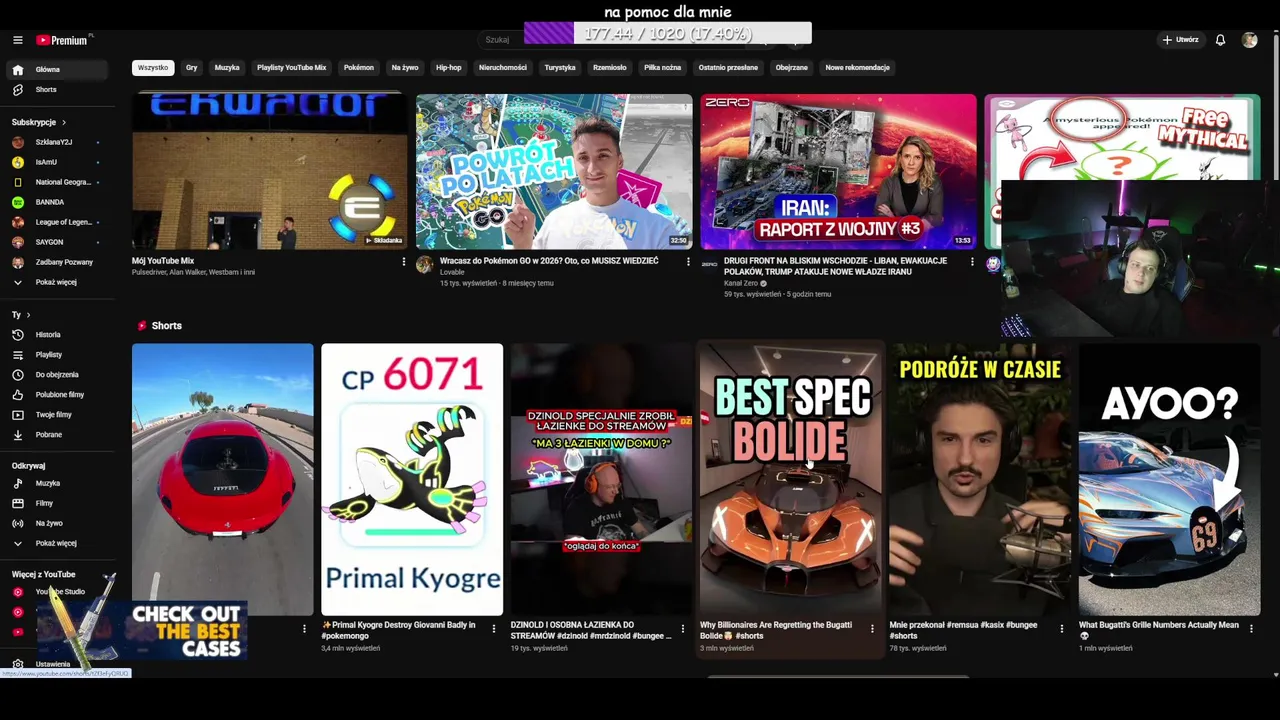Click the Utwórz create button
1280x720 pixels.
[1181, 40]
